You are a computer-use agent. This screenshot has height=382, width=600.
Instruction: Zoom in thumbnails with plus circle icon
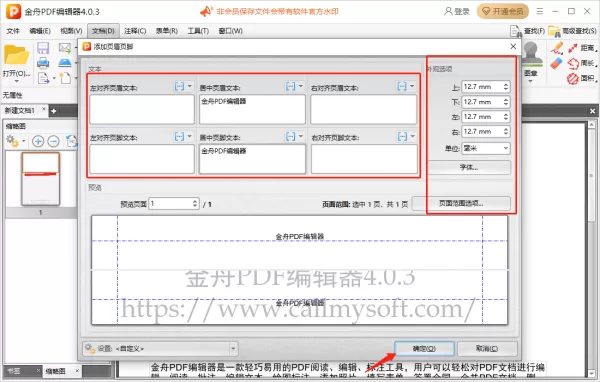38,141
